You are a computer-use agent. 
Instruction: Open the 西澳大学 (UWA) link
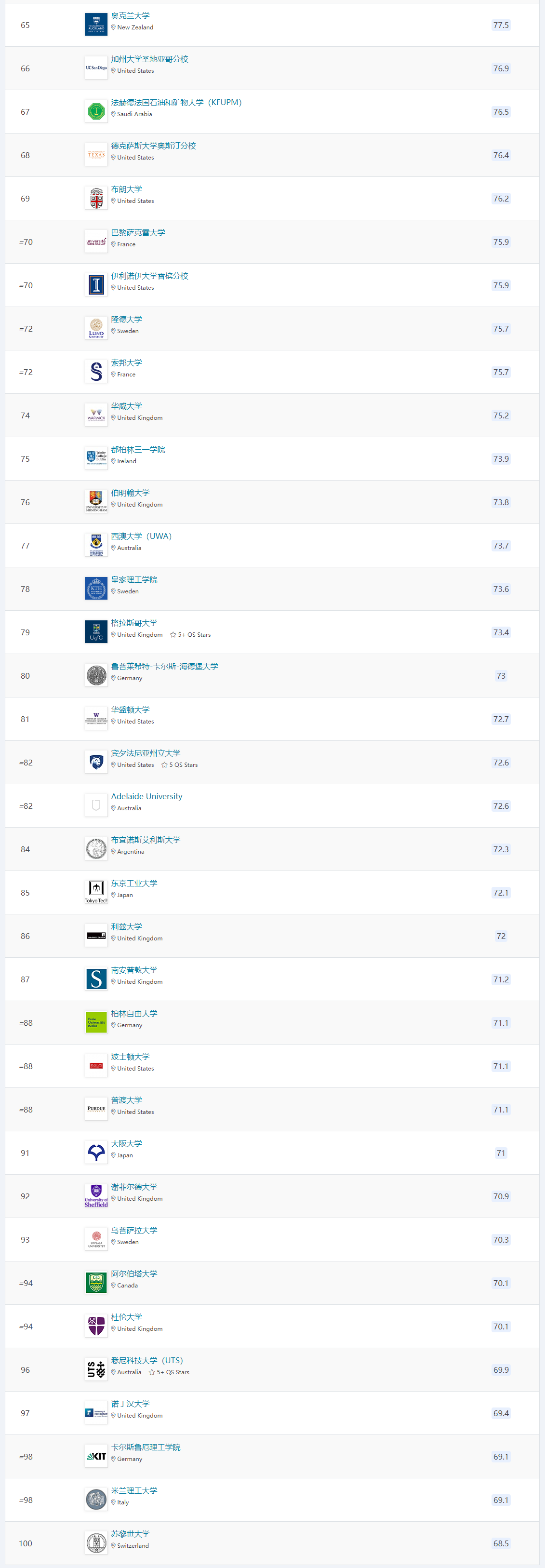[x=141, y=536]
